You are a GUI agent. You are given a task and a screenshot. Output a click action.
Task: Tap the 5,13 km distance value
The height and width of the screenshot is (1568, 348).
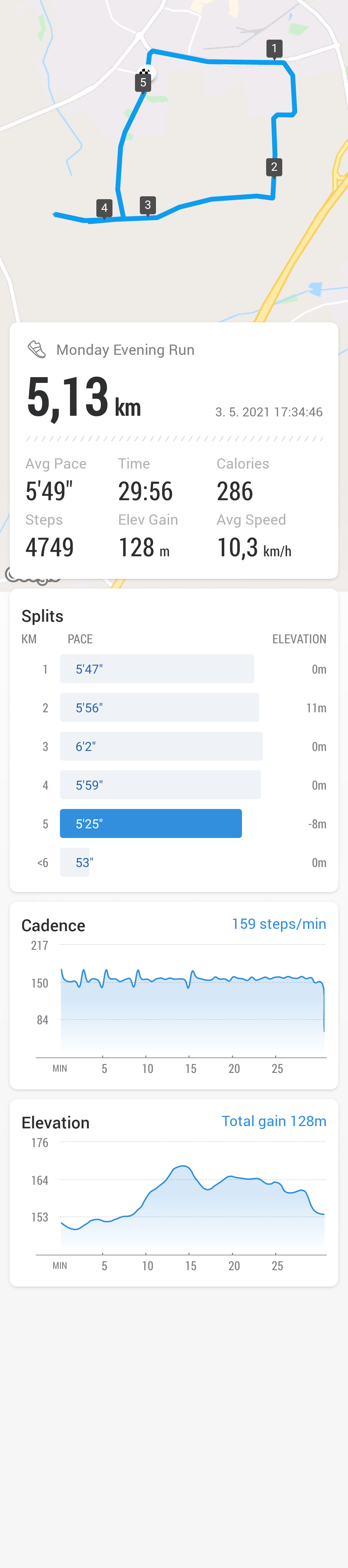[x=84, y=398]
